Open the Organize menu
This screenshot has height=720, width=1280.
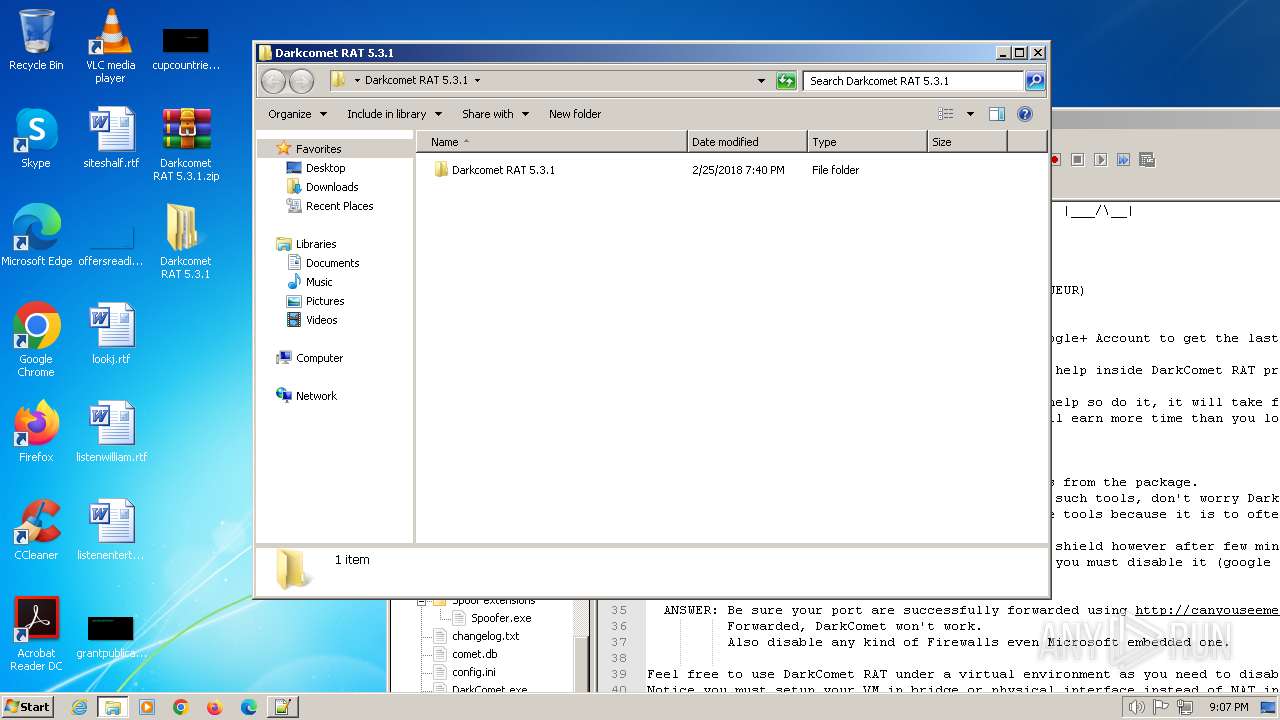click(297, 114)
